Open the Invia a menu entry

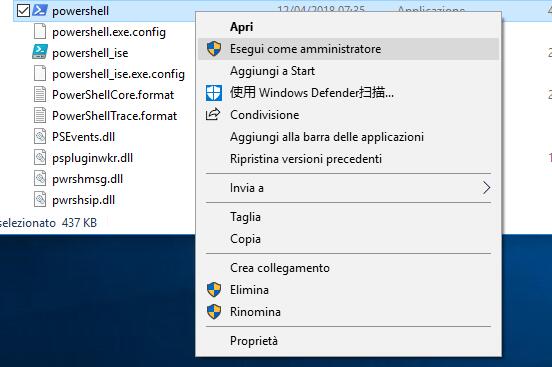(349, 188)
